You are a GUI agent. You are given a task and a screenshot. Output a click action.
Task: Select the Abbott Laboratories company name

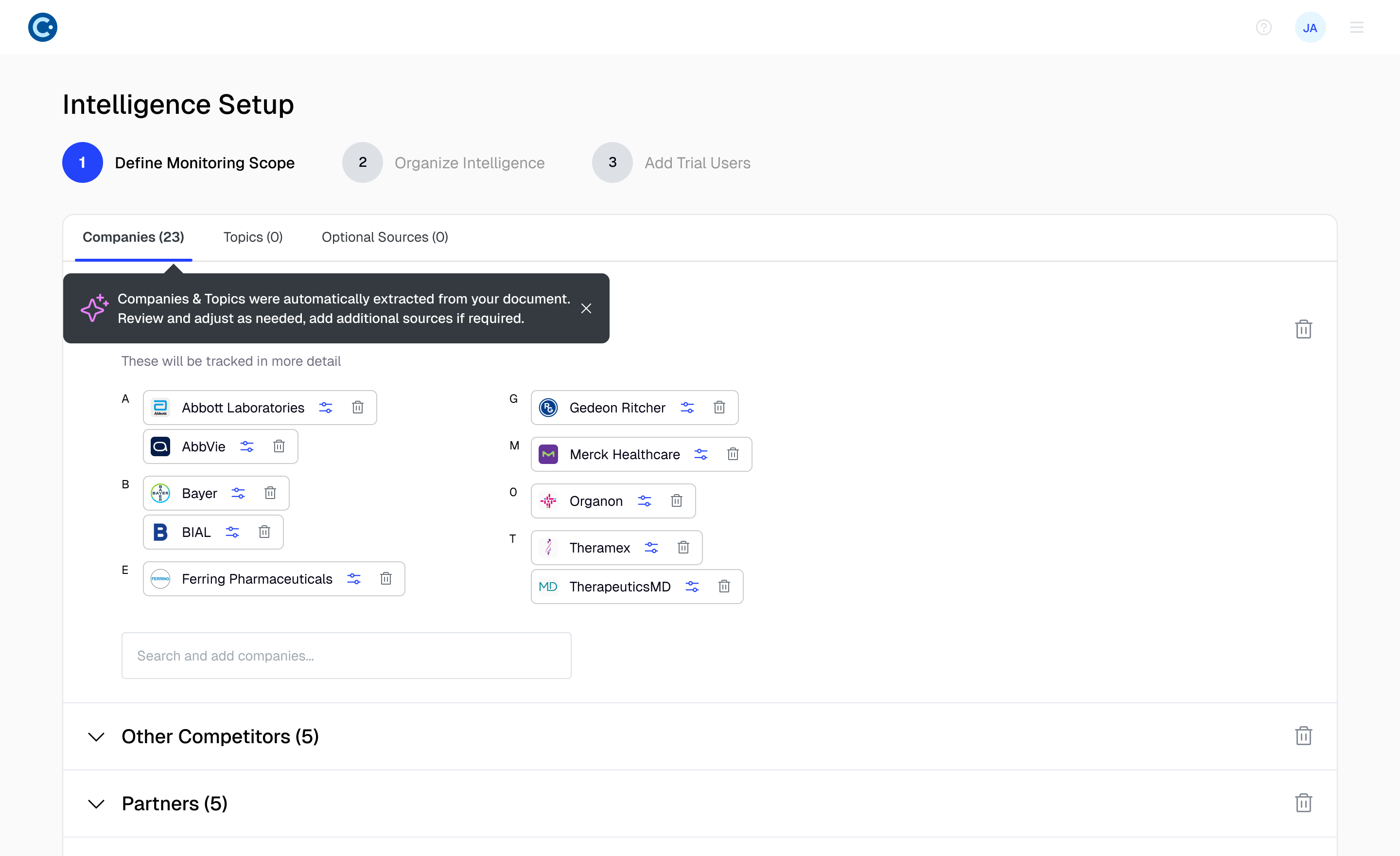tap(243, 408)
